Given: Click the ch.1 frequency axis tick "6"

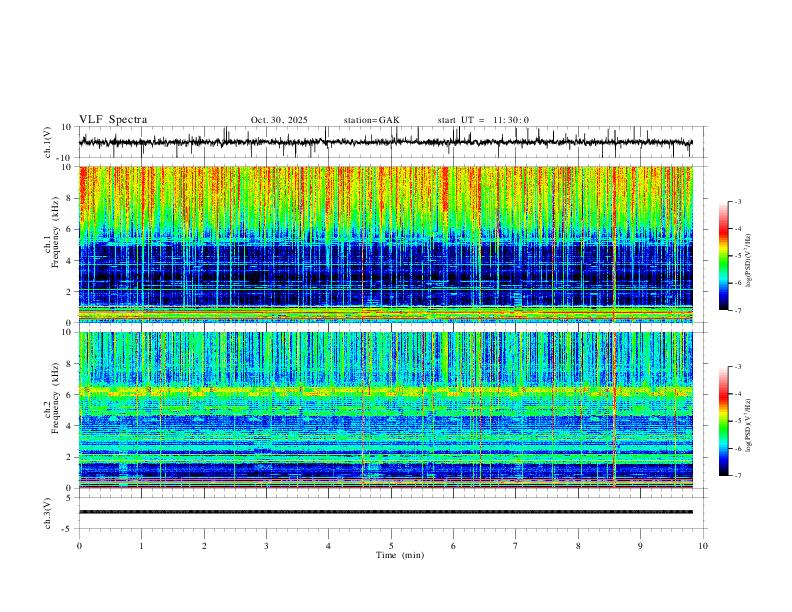Looking at the screenshot, I should click(69, 229).
